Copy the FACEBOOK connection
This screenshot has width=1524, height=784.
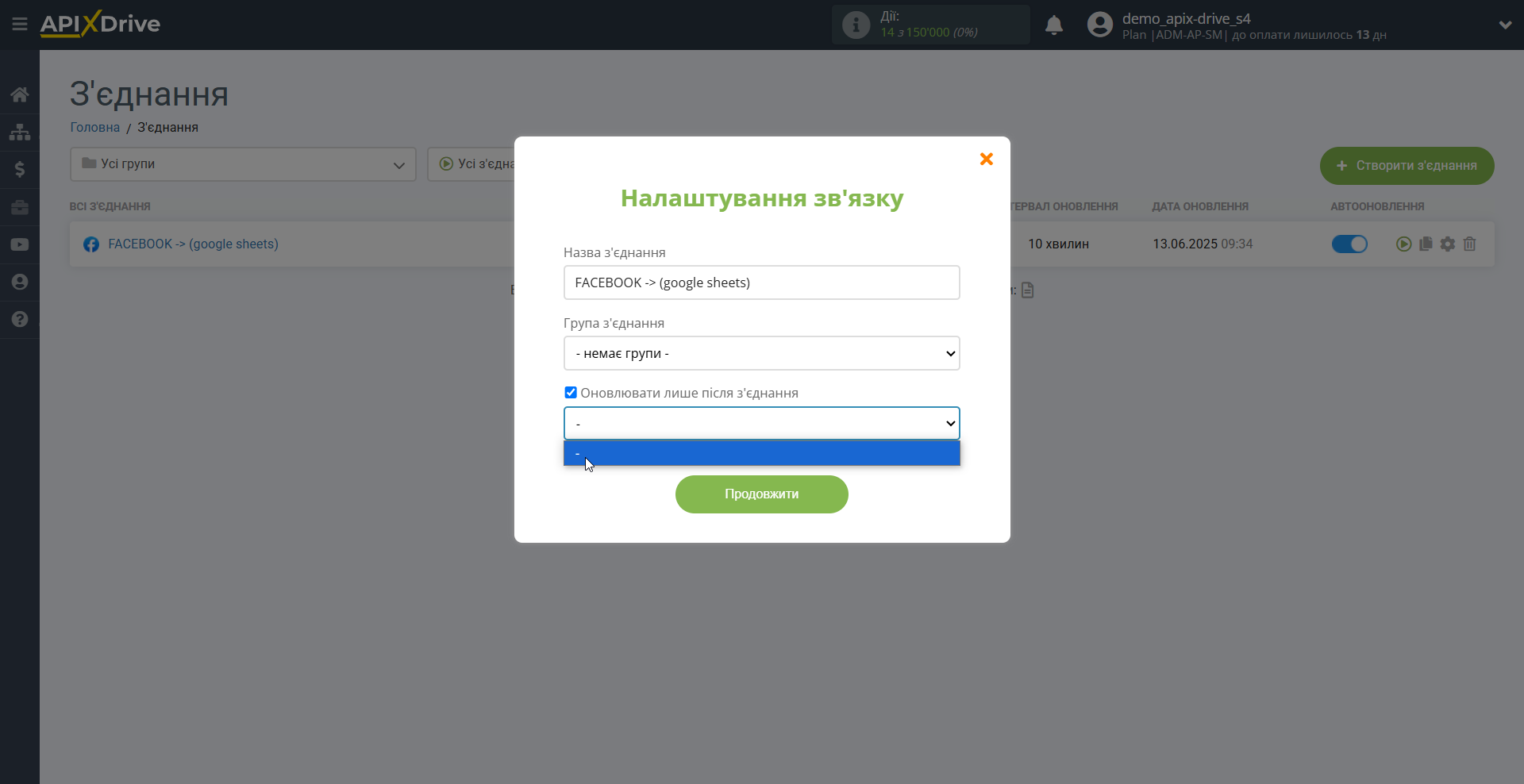pyautogui.click(x=1426, y=244)
